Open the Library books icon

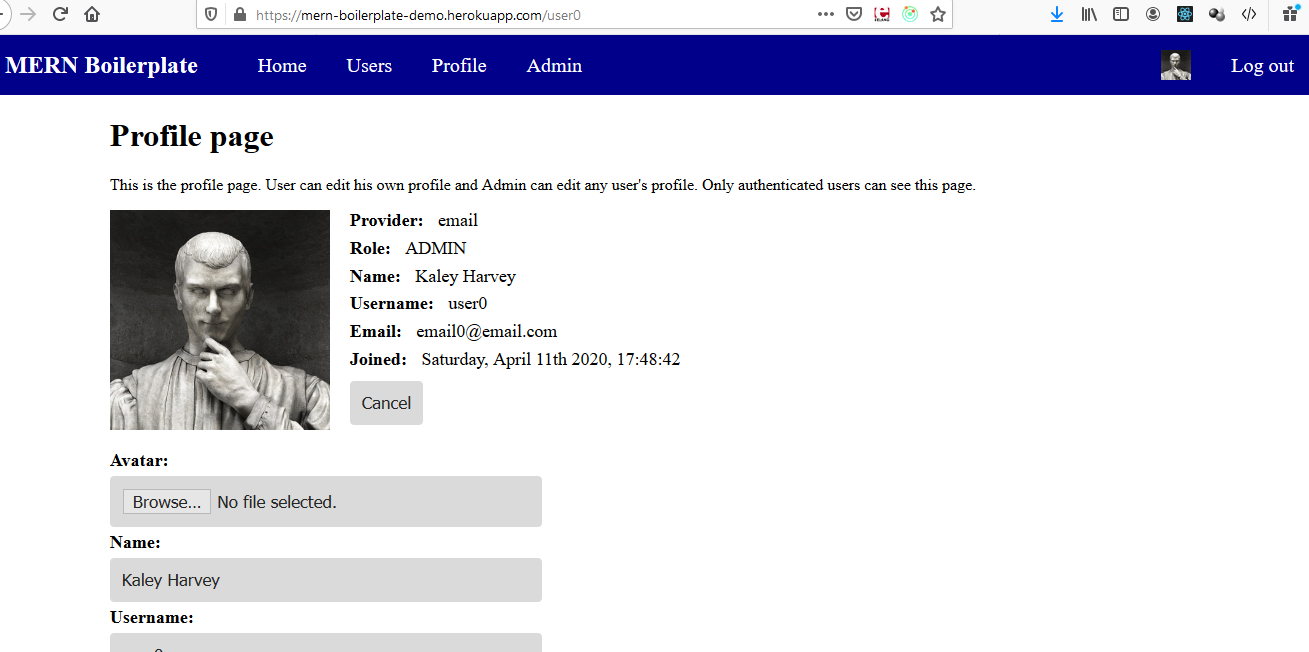tap(1089, 14)
